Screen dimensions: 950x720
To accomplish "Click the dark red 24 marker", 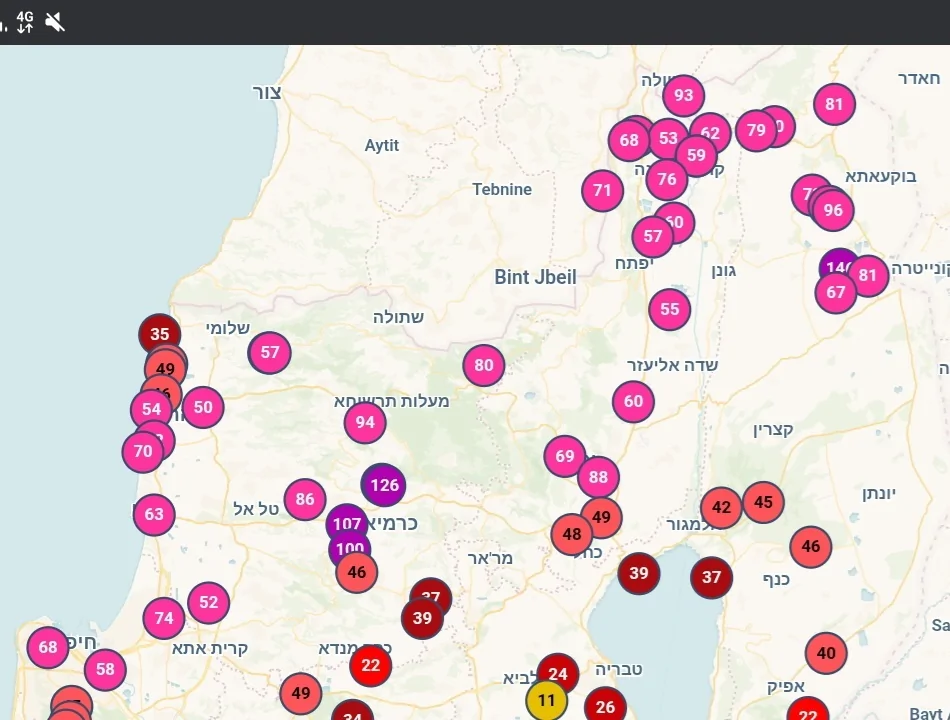I will tap(558, 675).
